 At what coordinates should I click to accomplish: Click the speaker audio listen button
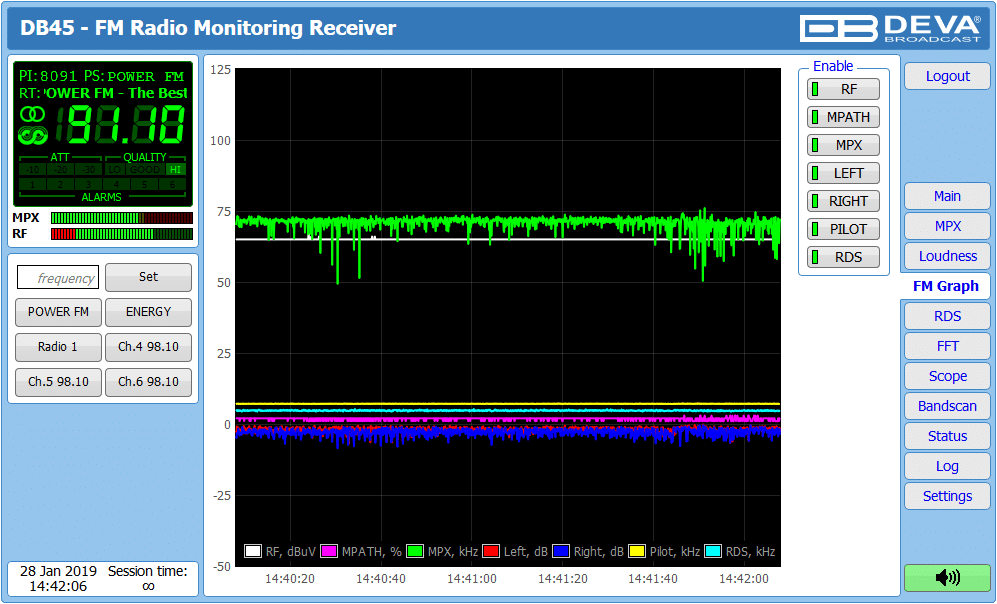pyautogui.click(x=947, y=578)
